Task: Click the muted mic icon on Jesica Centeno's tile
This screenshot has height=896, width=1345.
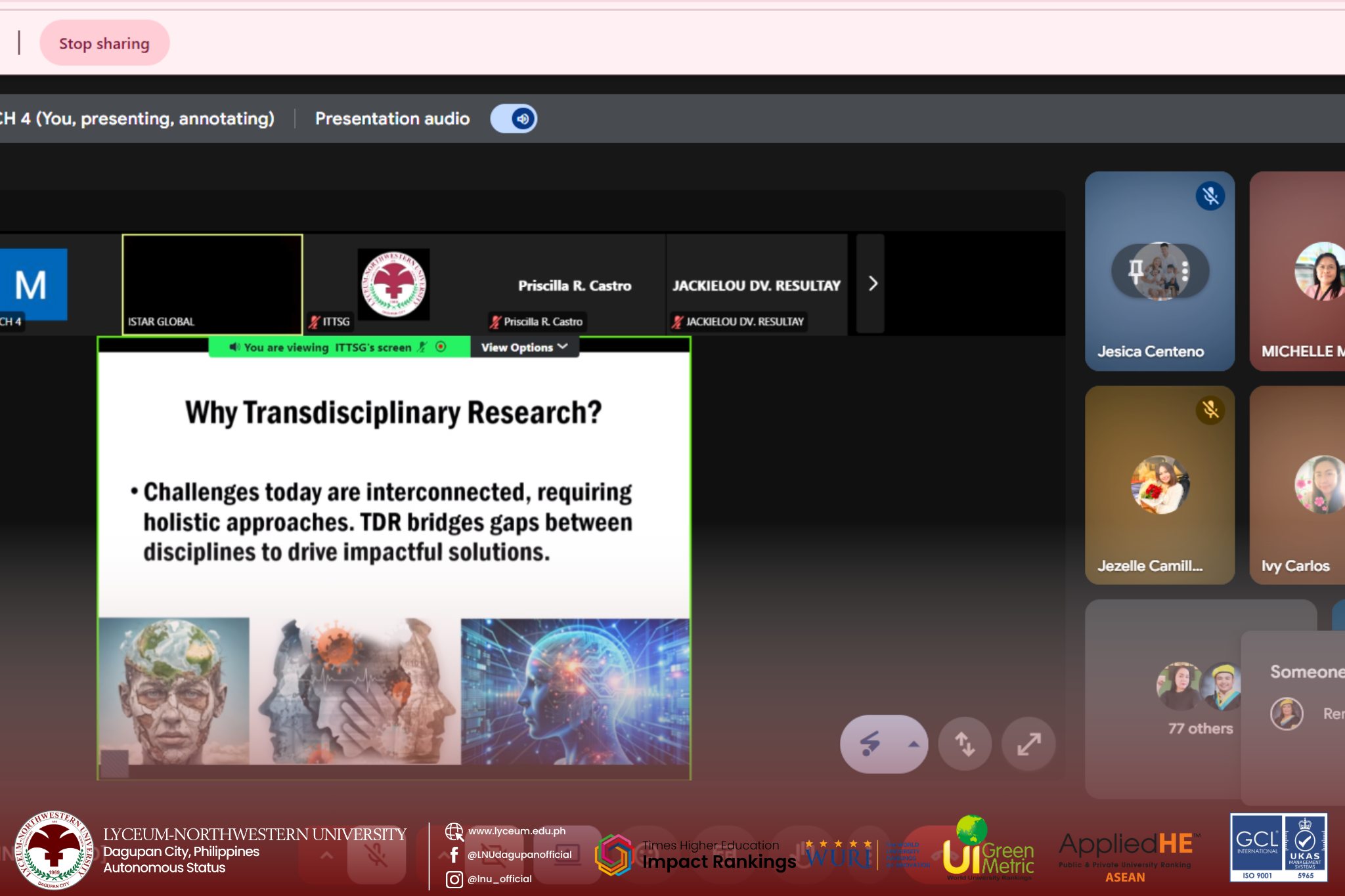Action: (x=1210, y=196)
